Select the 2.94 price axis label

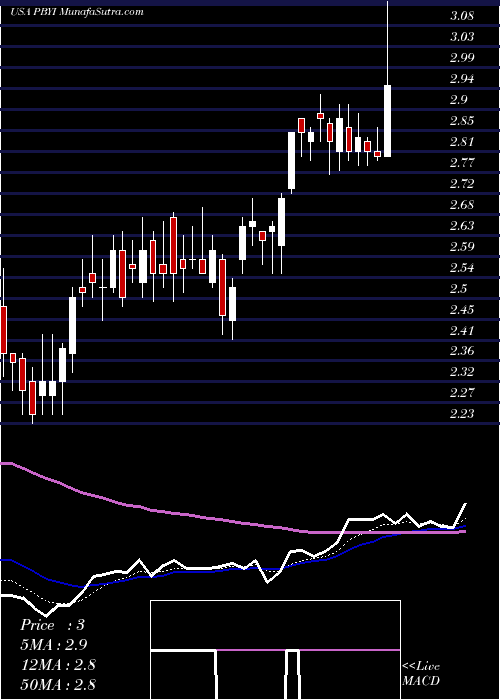point(462,79)
